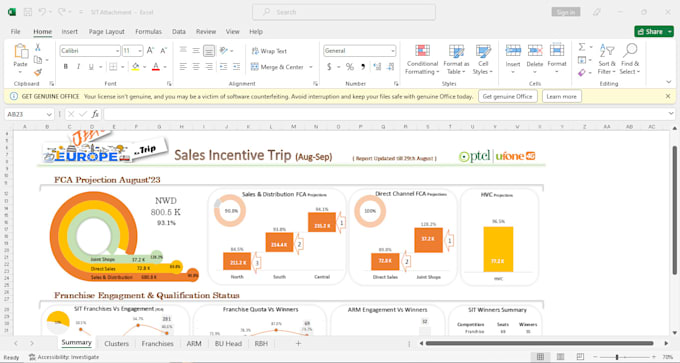Open Find & Select menu

(630, 59)
